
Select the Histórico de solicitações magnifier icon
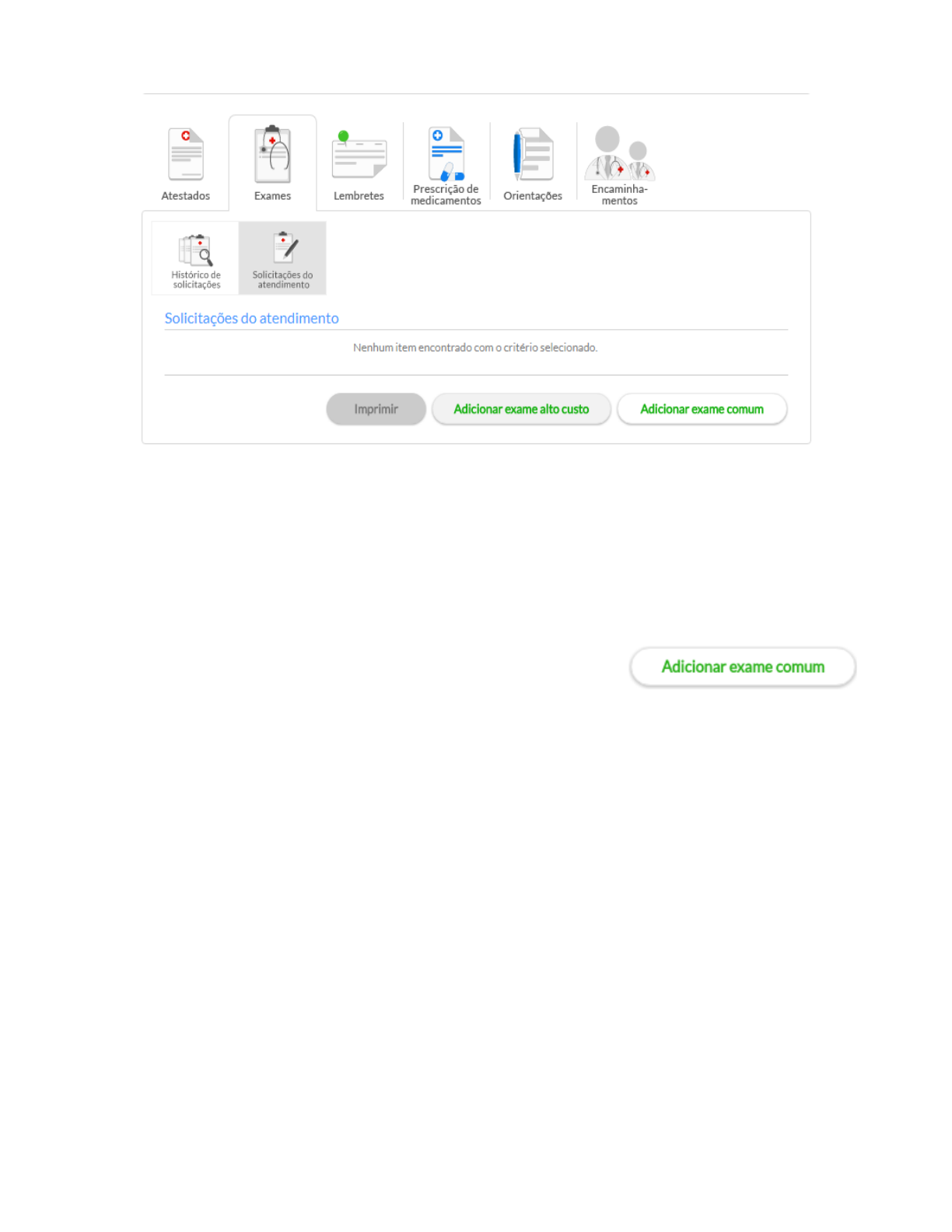click(195, 250)
